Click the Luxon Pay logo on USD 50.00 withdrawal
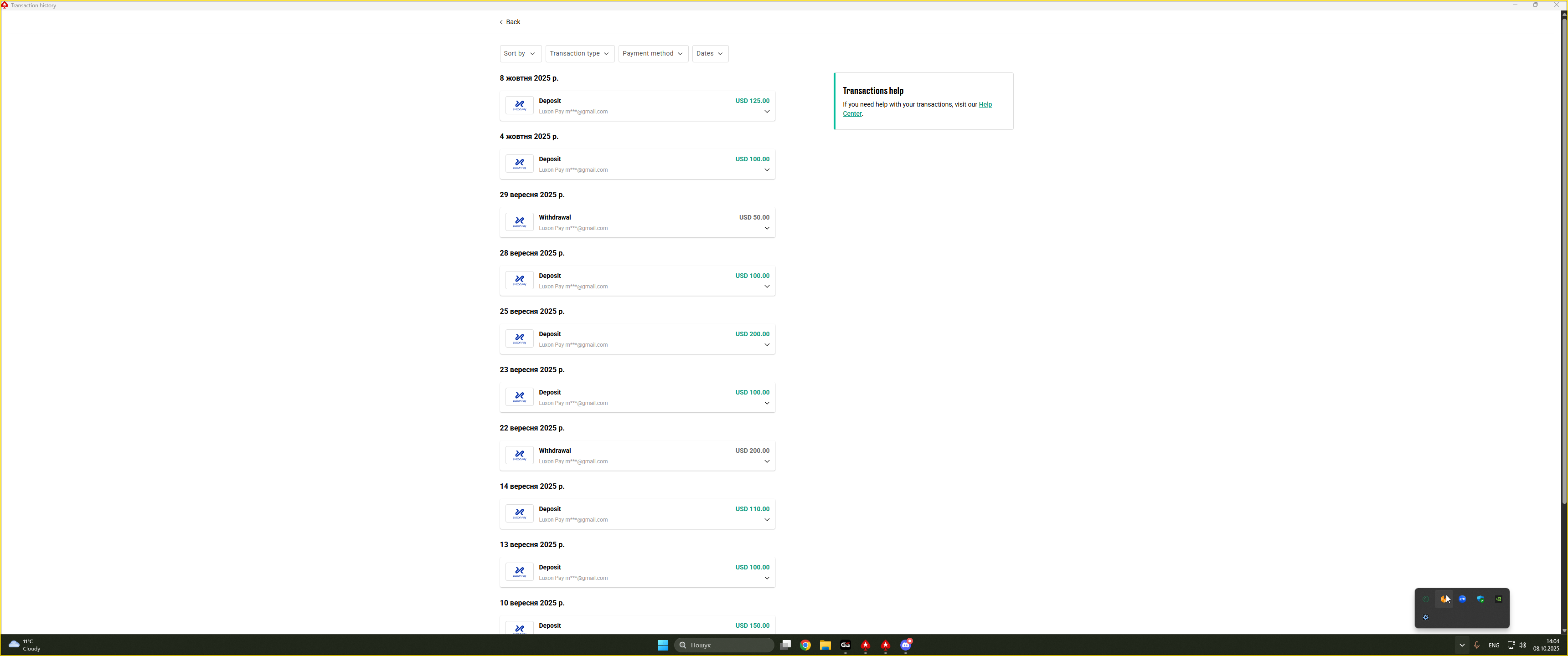This screenshot has height=656, width=1568. coord(519,222)
